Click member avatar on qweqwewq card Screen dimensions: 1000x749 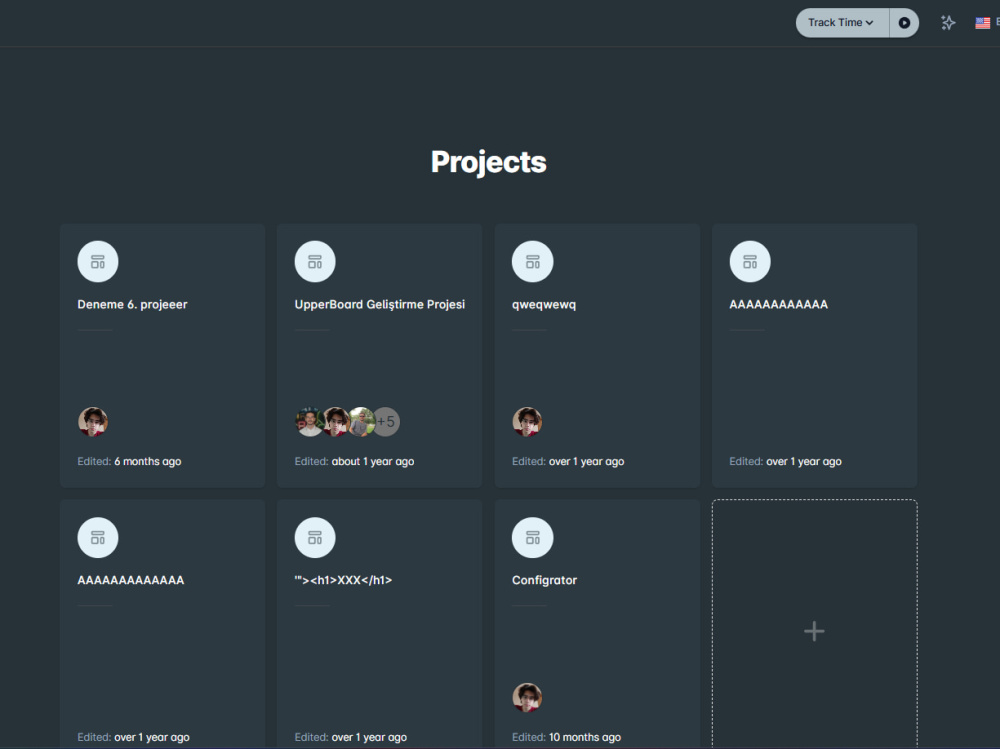(x=527, y=422)
